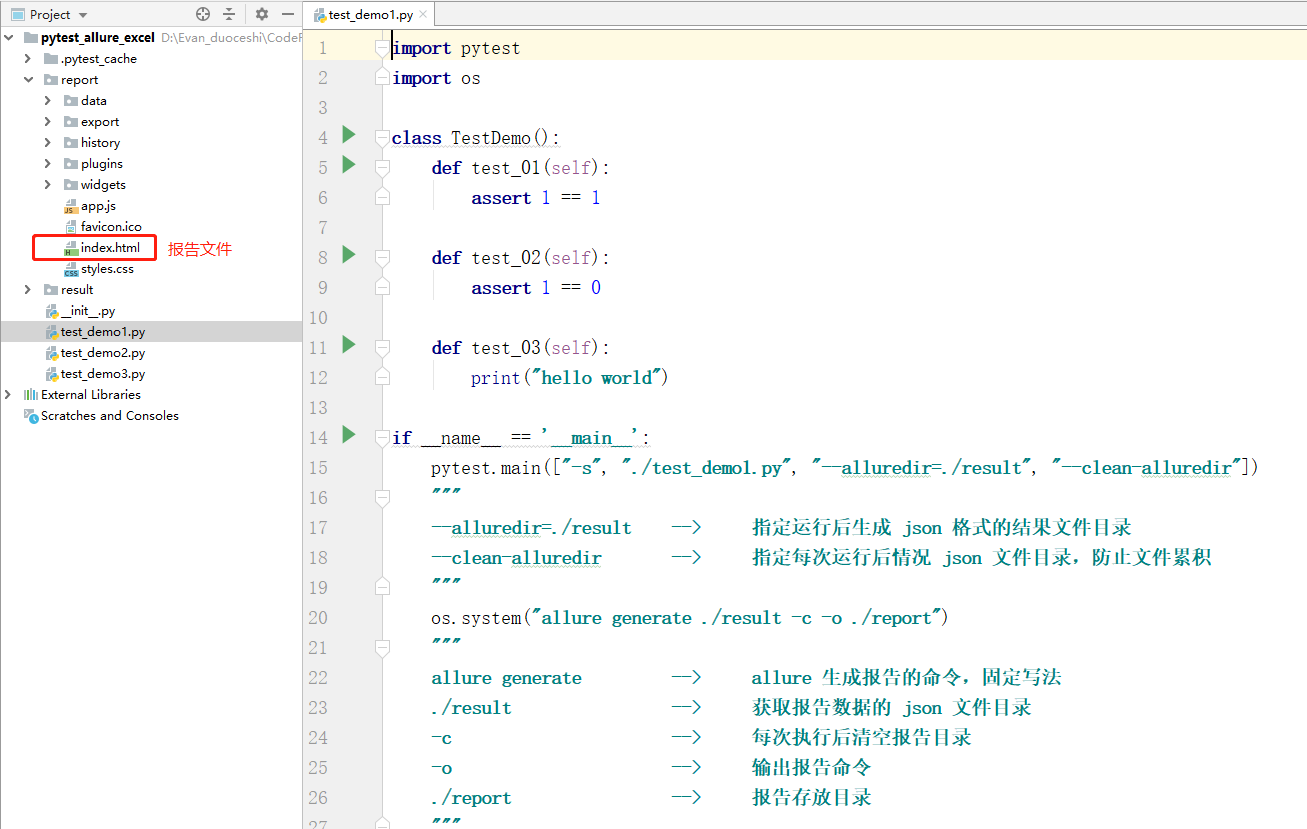Image resolution: width=1307 pixels, height=829 pixels.
Task: Hide the Project panel with minimize icon
Action: pyautogui.click(x=288, y=14)
